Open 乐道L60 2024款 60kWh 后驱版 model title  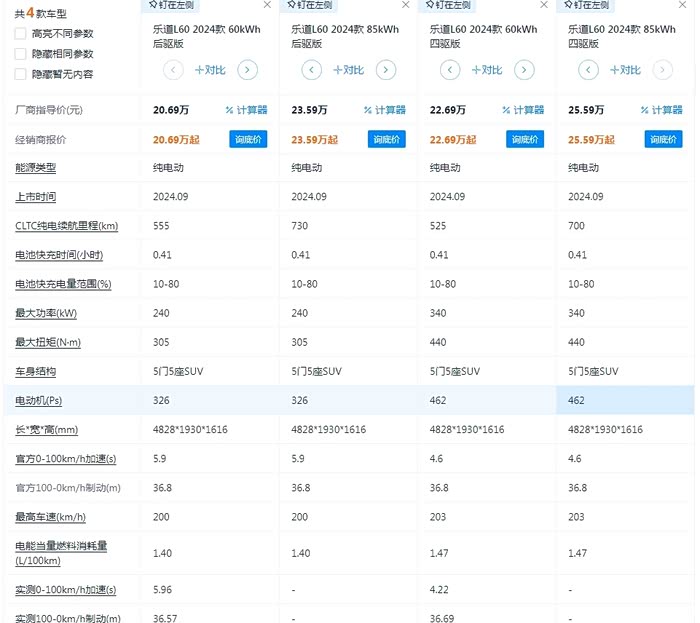206,36
